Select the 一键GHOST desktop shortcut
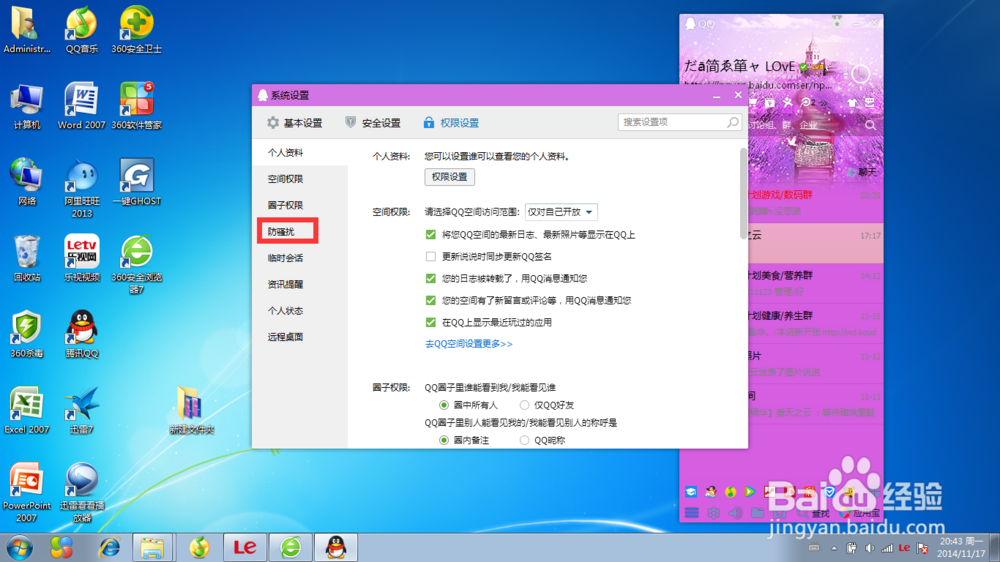1000x562 pixels. (x=136, y=182)
